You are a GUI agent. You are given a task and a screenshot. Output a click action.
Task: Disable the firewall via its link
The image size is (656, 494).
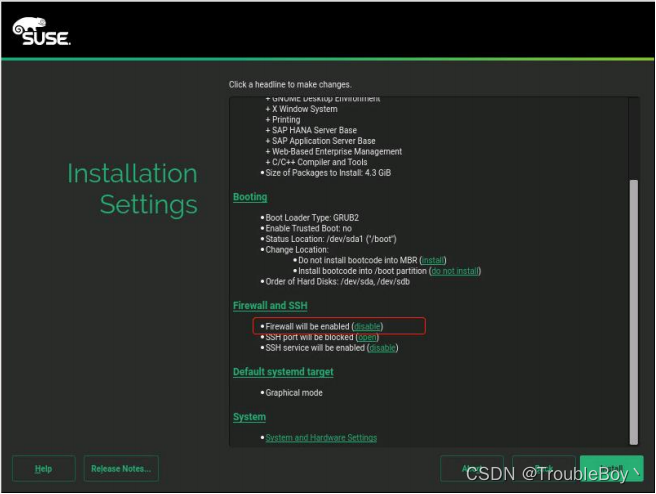click(x=367, y=327)
